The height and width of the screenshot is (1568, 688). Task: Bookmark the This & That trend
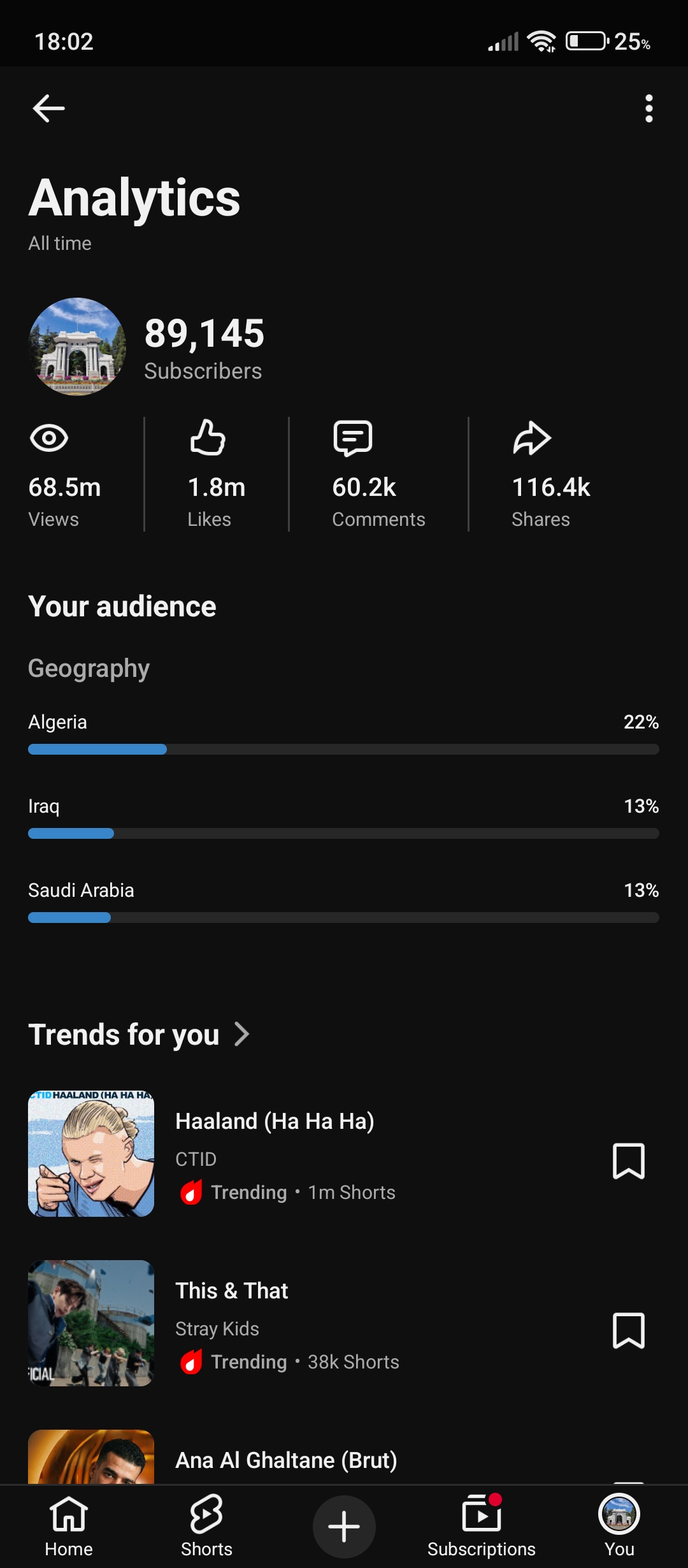tap(628, 1330)
